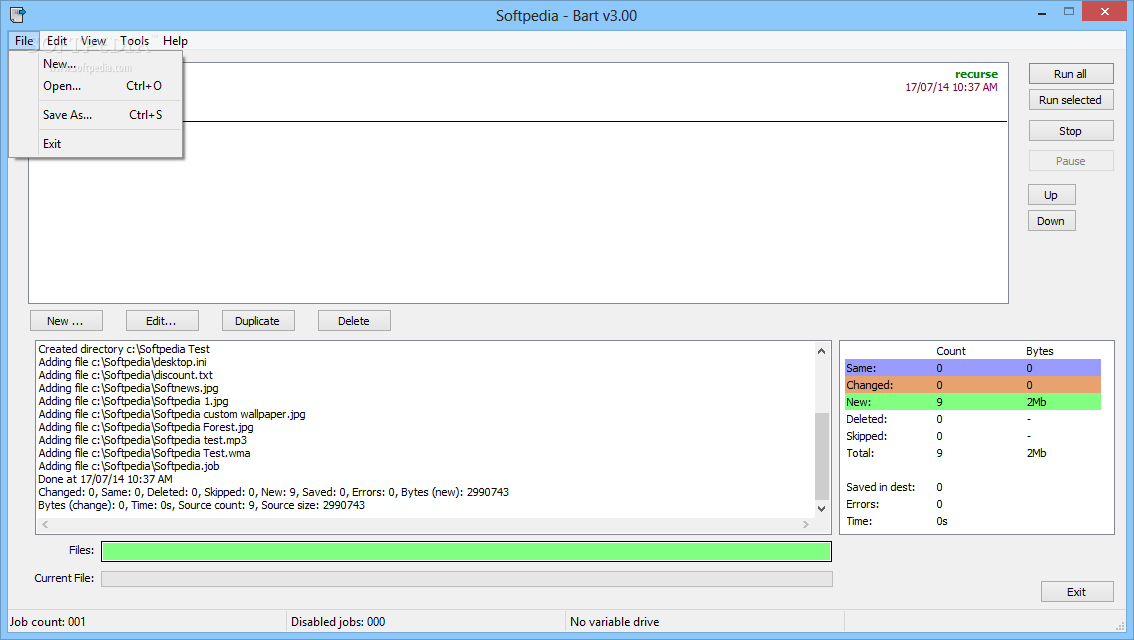Click the 'Count' column header
Image resolution: width=1134 pixels, height=640 pixels.
[x=950, y=351]
